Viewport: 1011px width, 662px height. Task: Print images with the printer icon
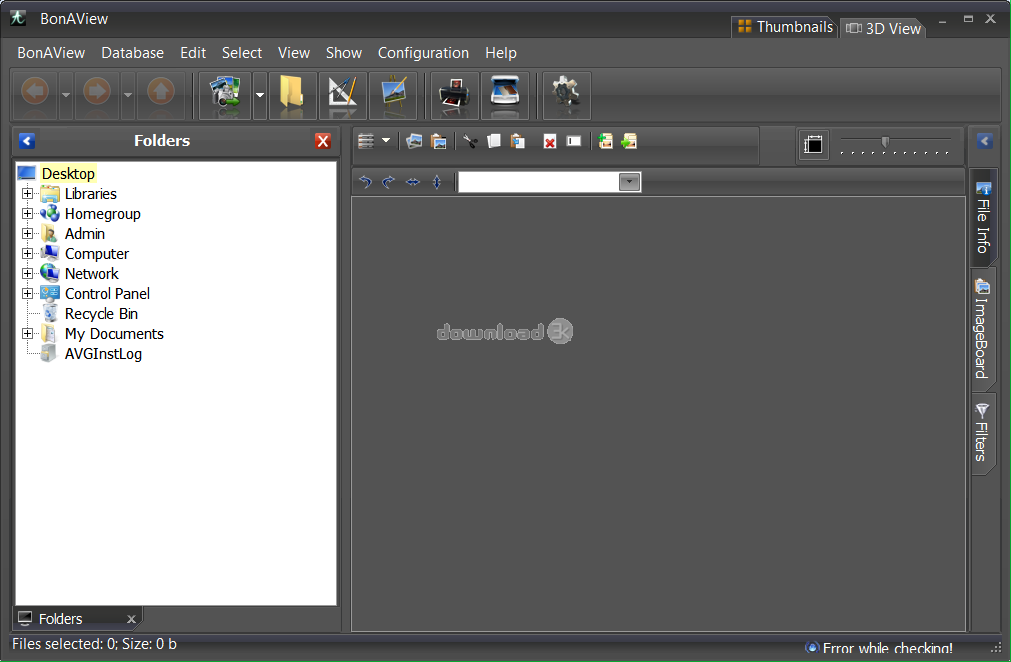(455, 95)
